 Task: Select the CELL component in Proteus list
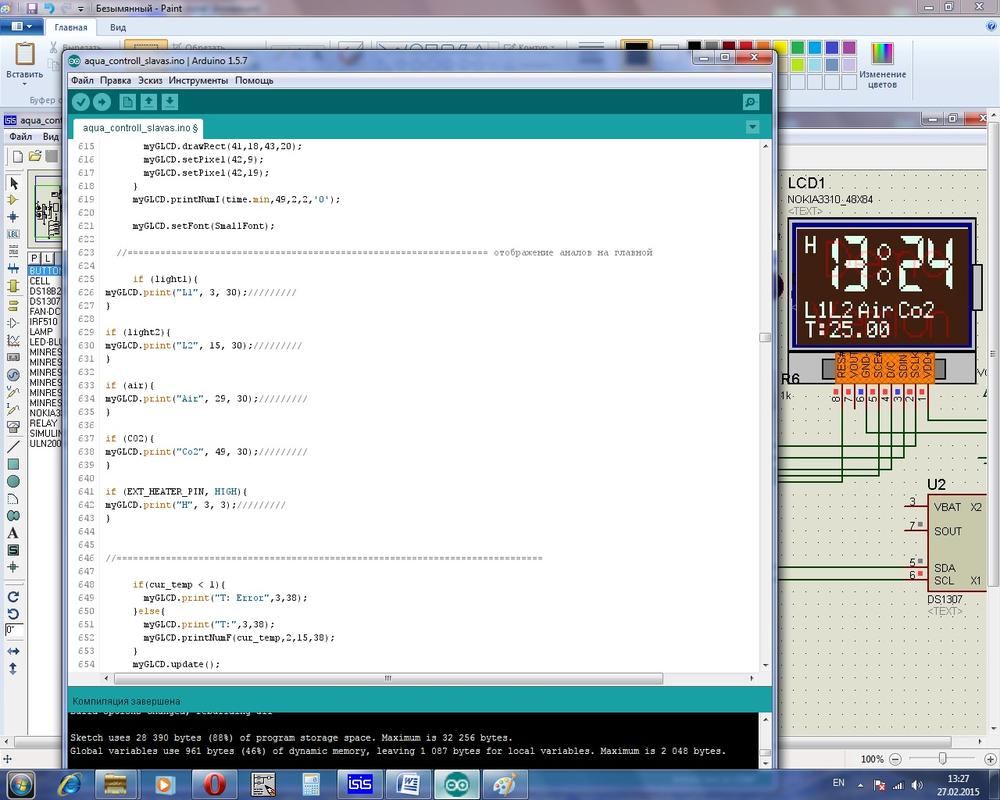point(40,281)
